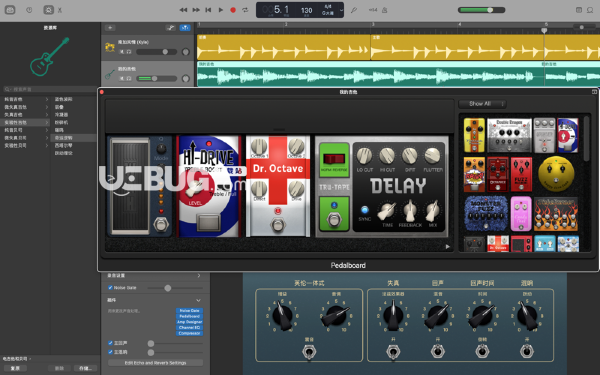The image size is (600, 375).
Task: Click the Tuner fork icon
Action: click(354, 10)
